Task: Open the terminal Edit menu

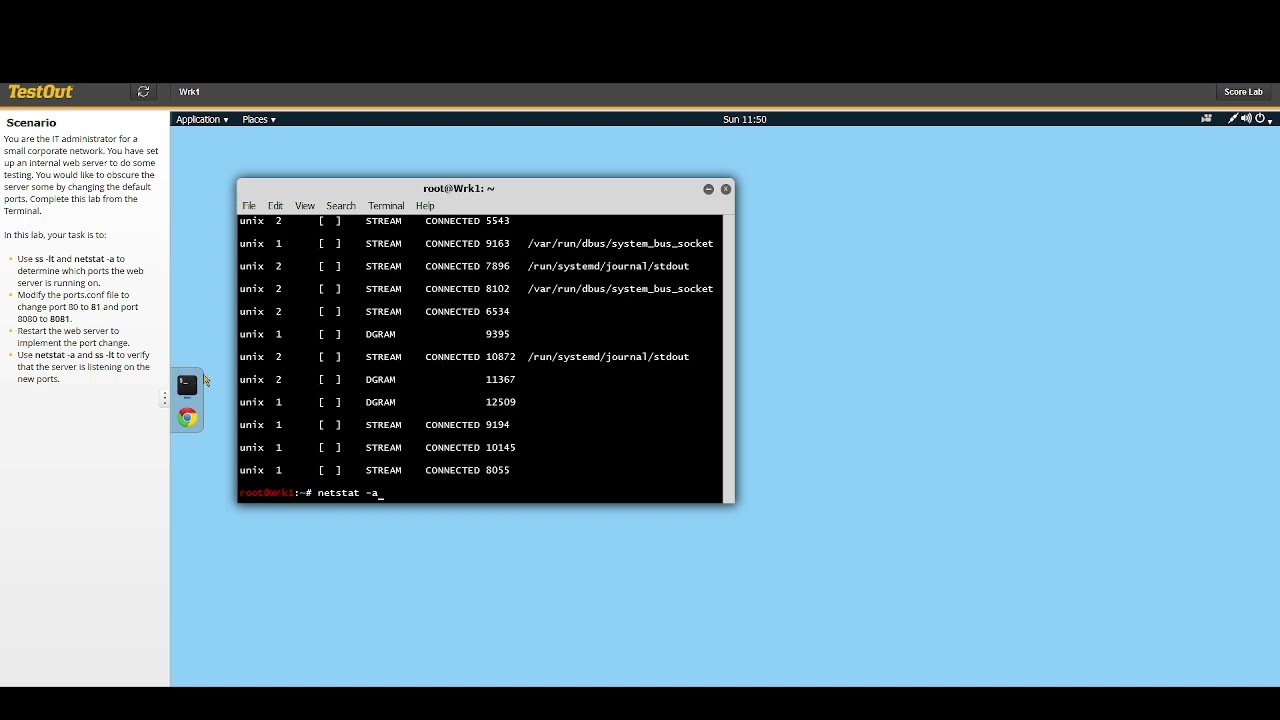Action: (x=275, y=206)
